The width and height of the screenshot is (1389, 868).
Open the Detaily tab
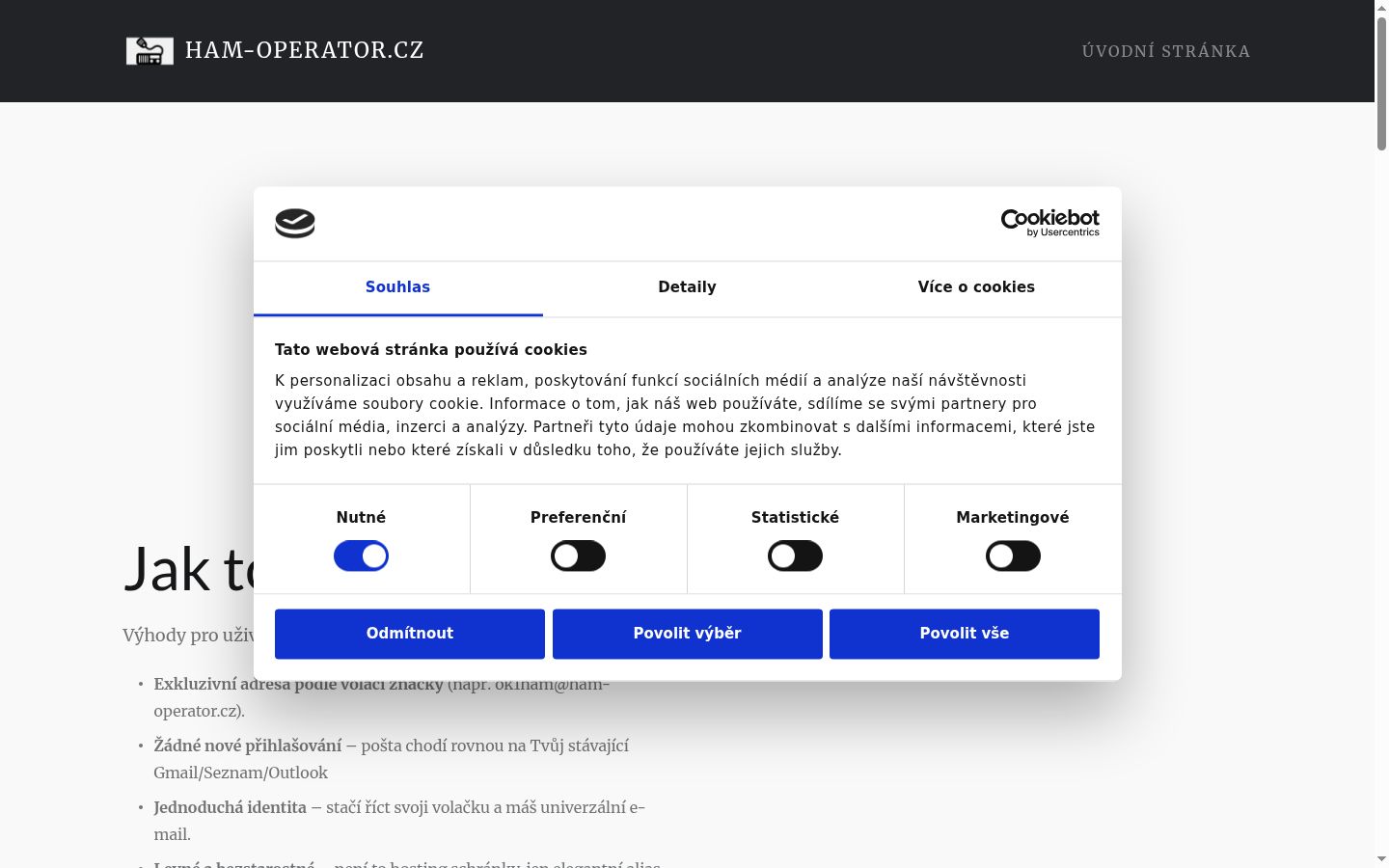(687, 287)
